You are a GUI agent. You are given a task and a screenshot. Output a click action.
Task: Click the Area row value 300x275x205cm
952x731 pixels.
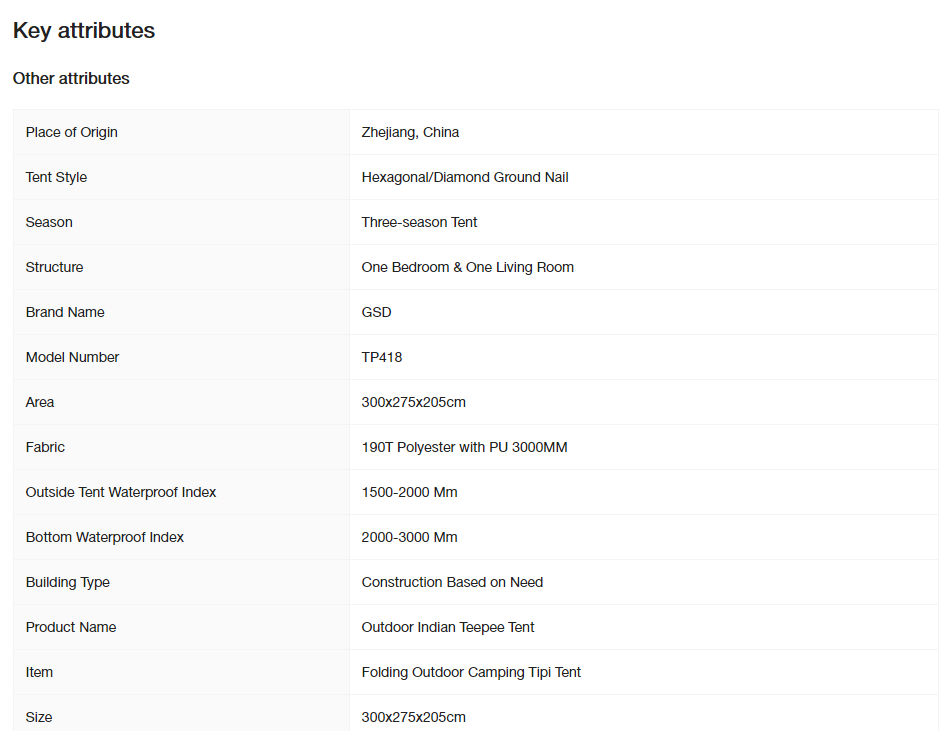[x=413, y=402]
